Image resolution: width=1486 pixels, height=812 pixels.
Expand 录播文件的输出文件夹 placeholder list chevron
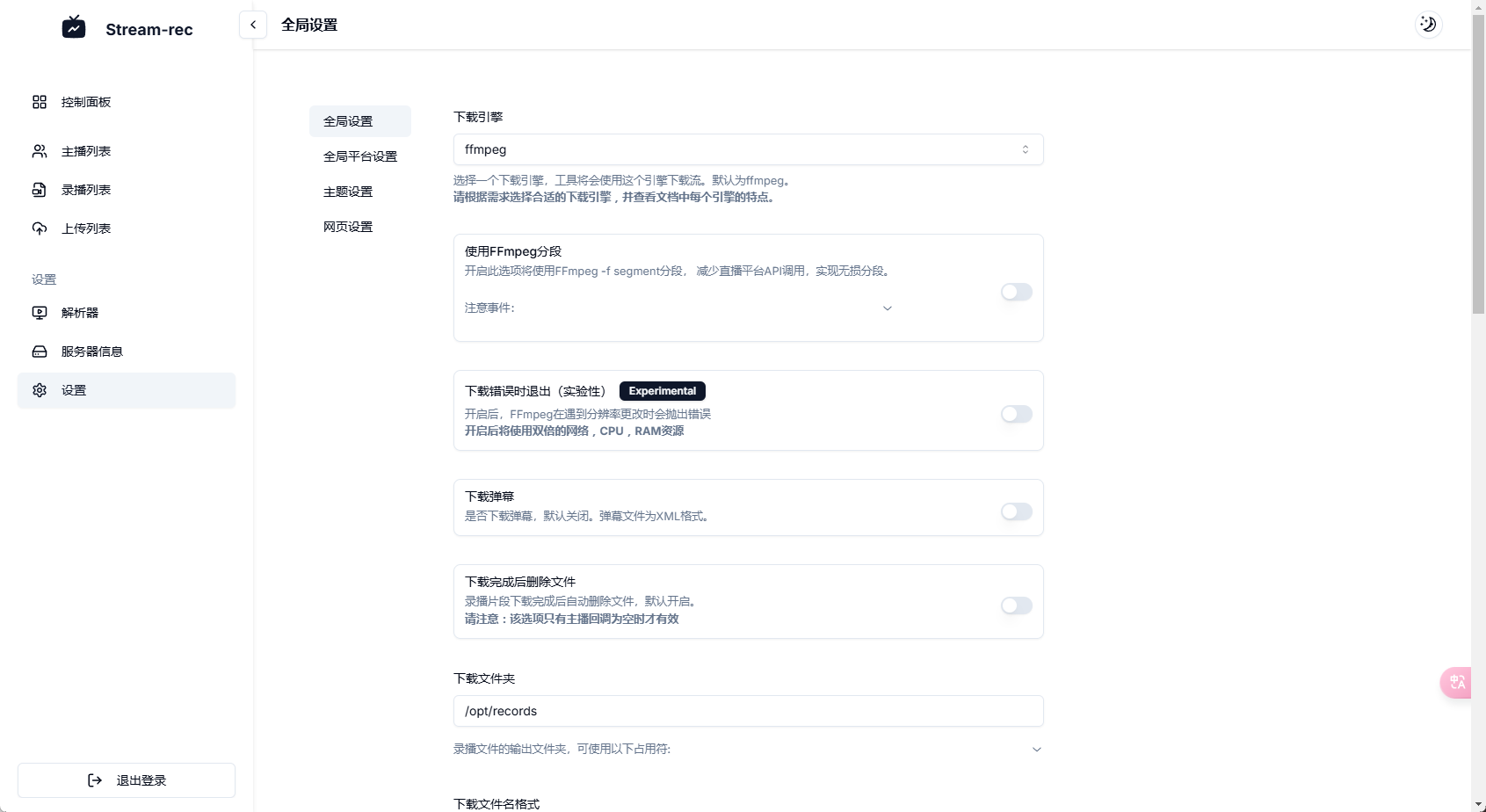[1037, 750]
